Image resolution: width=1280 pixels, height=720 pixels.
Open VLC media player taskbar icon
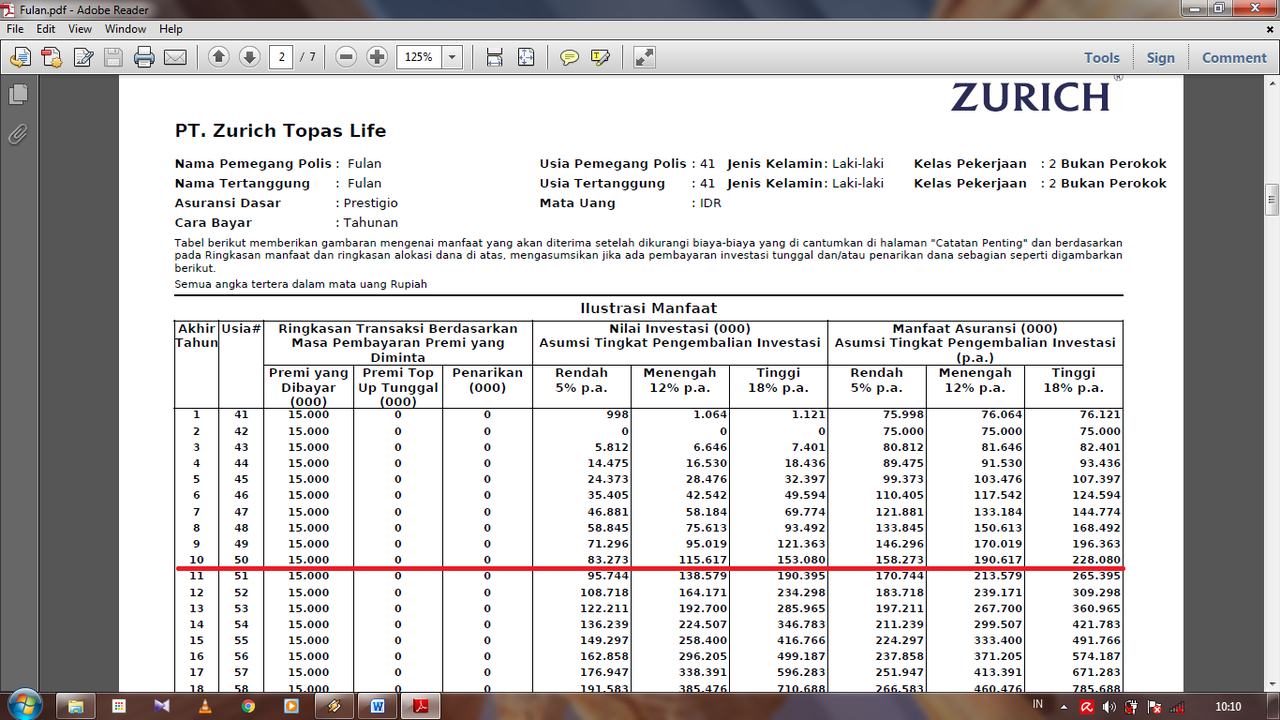[x=205, y=706]
